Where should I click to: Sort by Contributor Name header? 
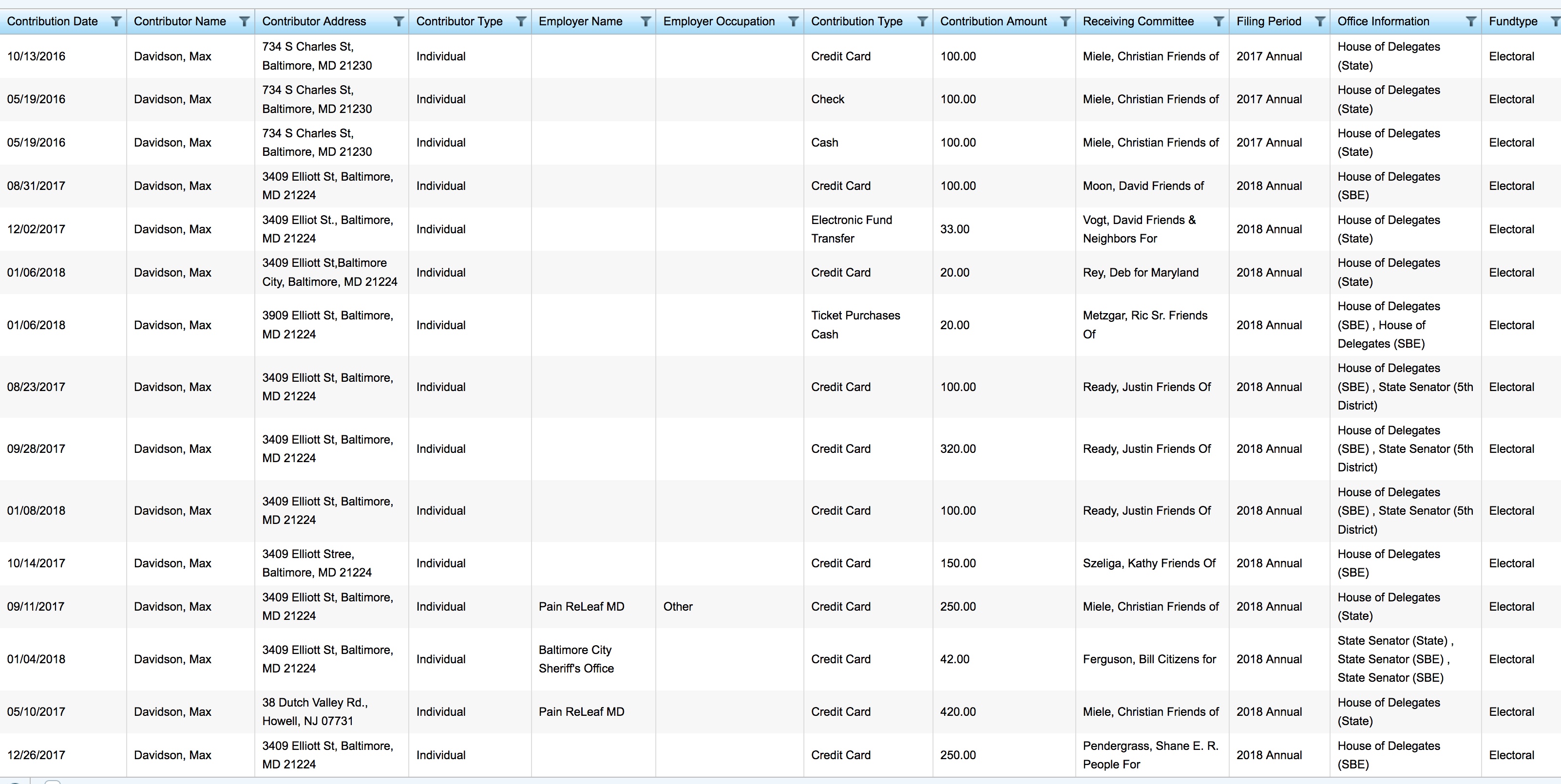180,21
